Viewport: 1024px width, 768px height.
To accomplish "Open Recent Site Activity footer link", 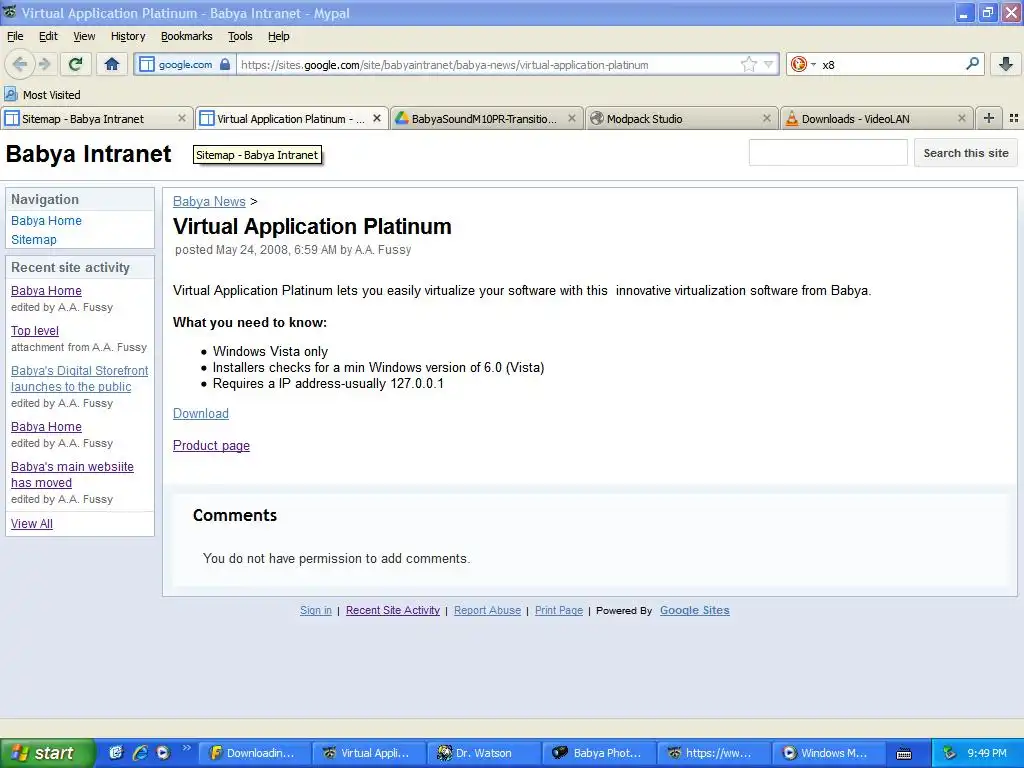I will pyautogui.click(x=392, y=610).
